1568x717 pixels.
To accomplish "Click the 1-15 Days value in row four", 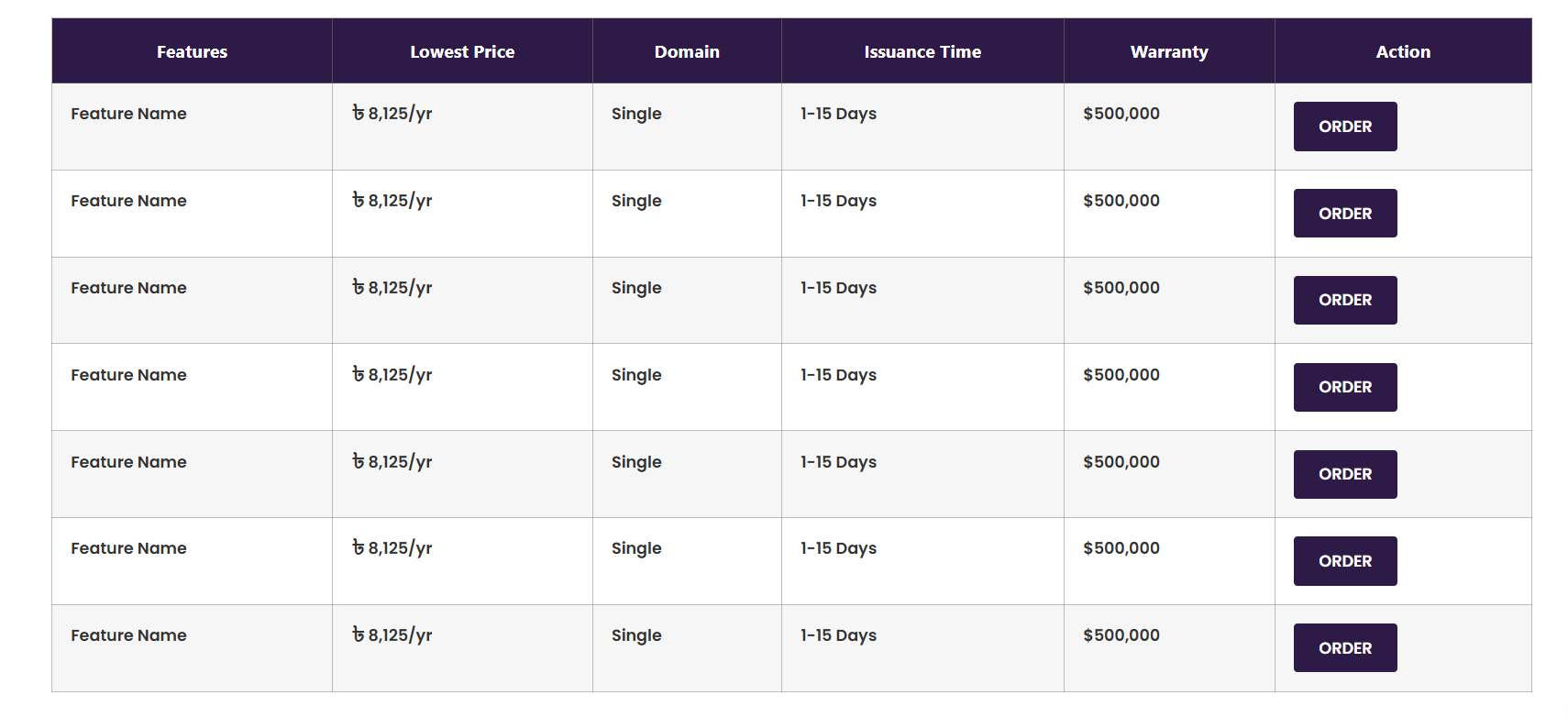I will click(837, 374).
